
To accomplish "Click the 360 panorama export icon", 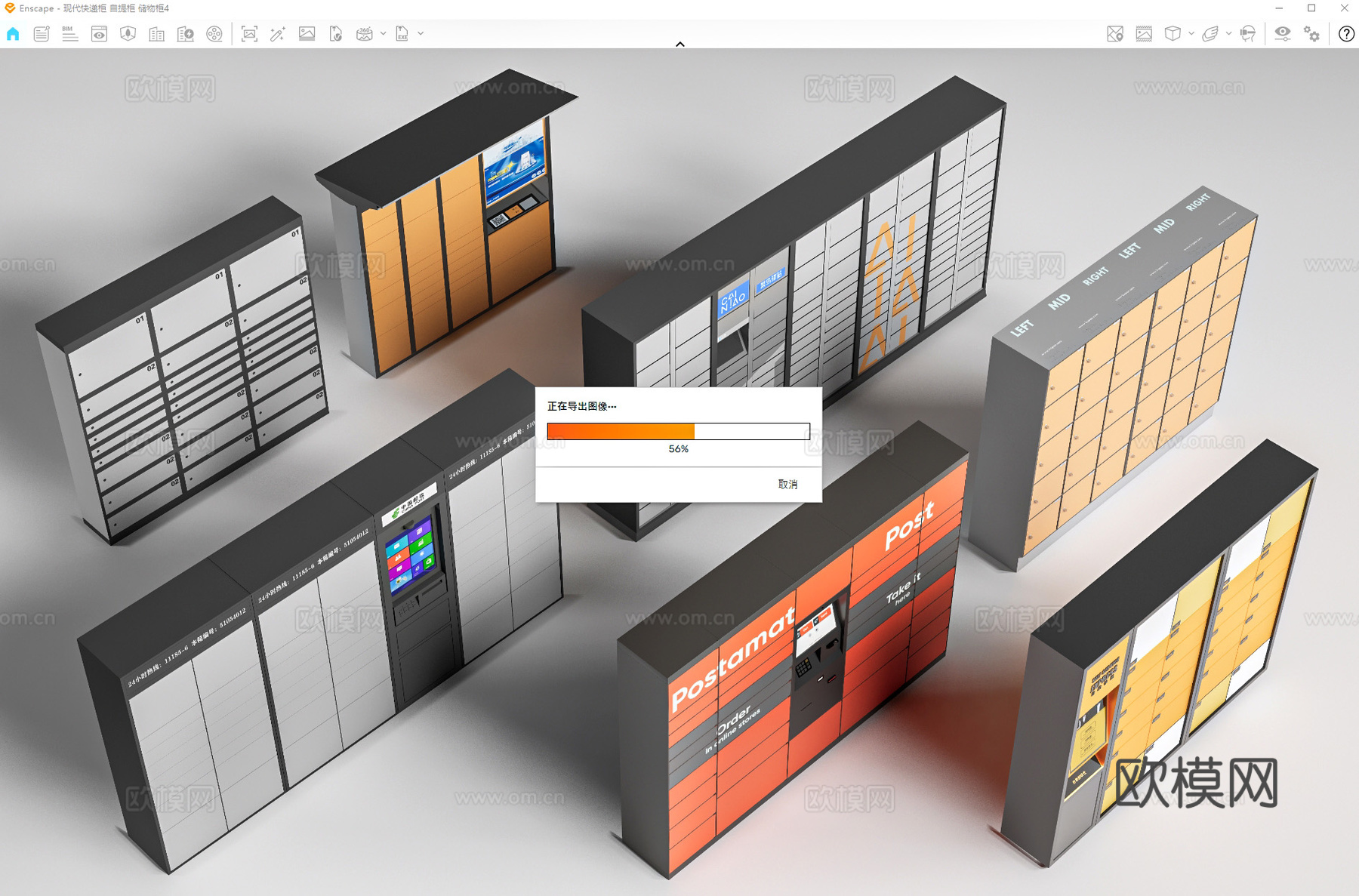I will click(364, 34).
